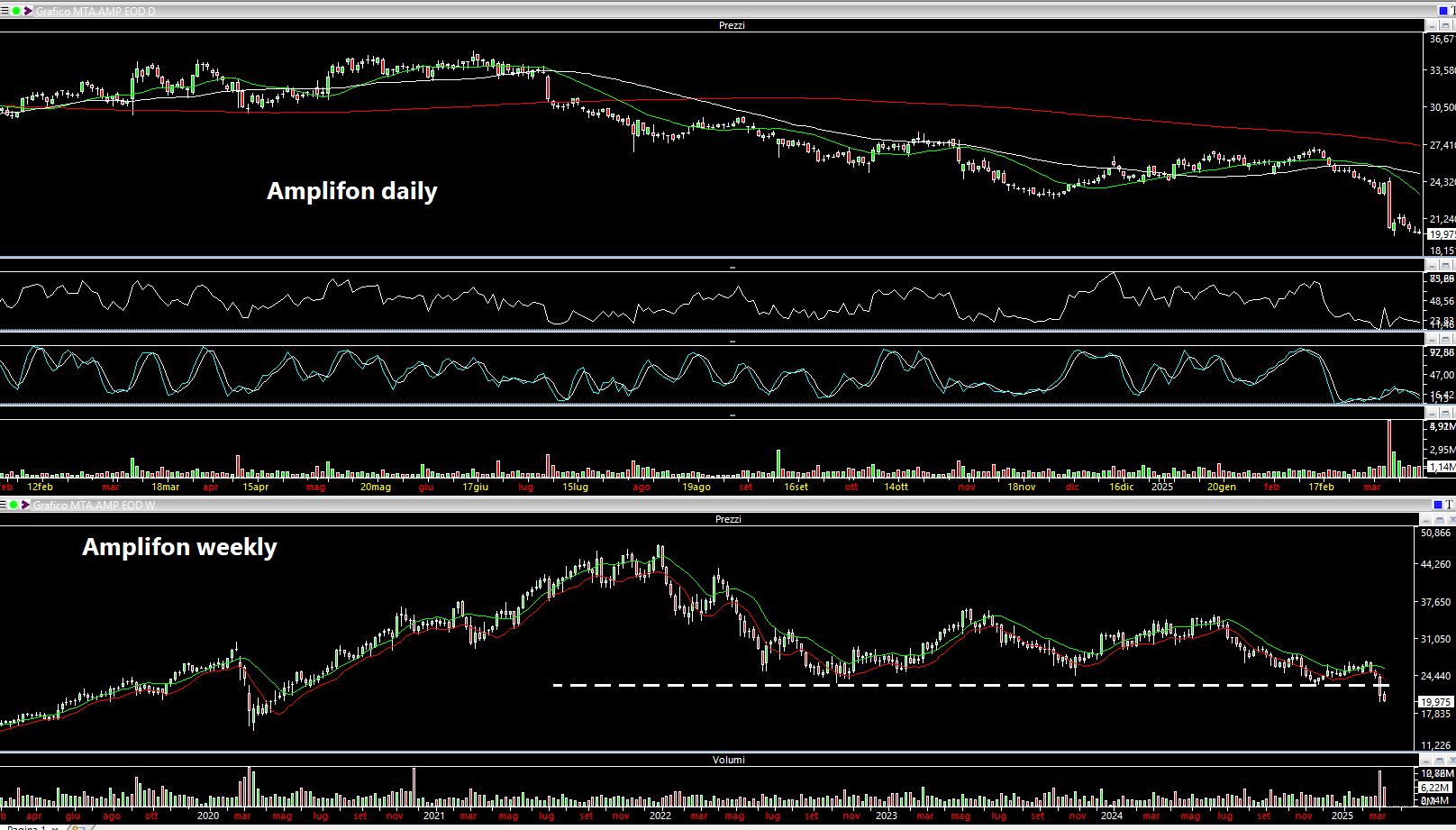Click current price label 19,975 on weekly chart

[x=1435, y=702]
